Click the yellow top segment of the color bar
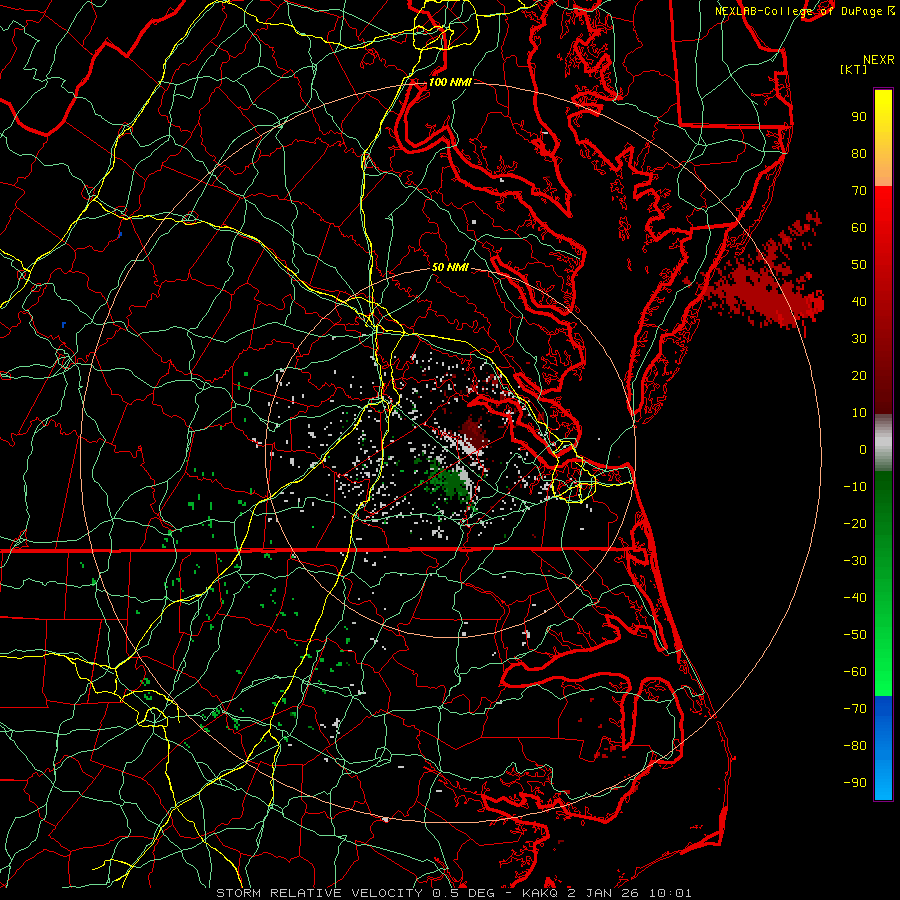Image resolution: width=900 pixels, height=900 pixels. click(883, 138)
